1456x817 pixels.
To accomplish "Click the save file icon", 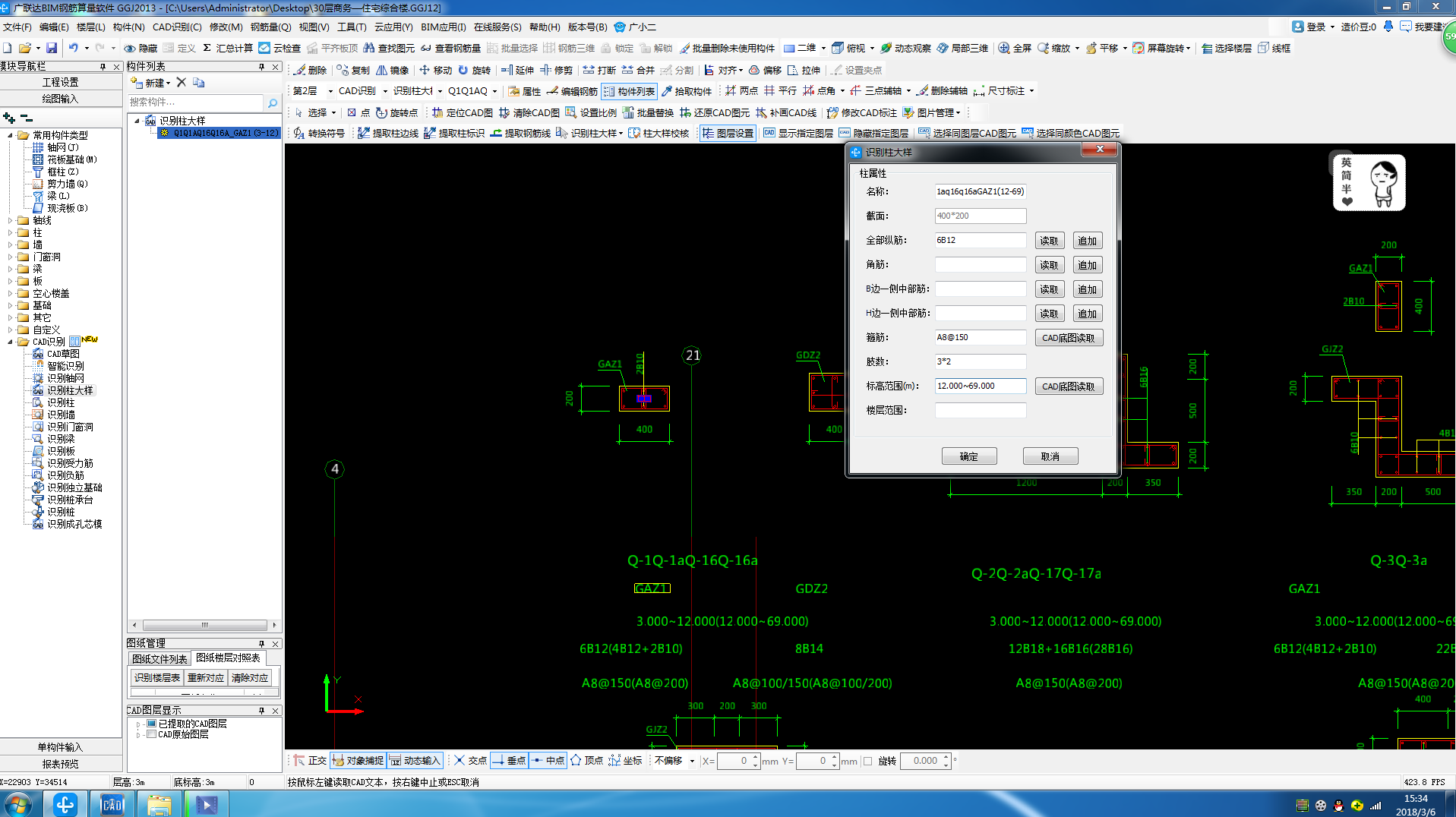I will coord(52,48).
